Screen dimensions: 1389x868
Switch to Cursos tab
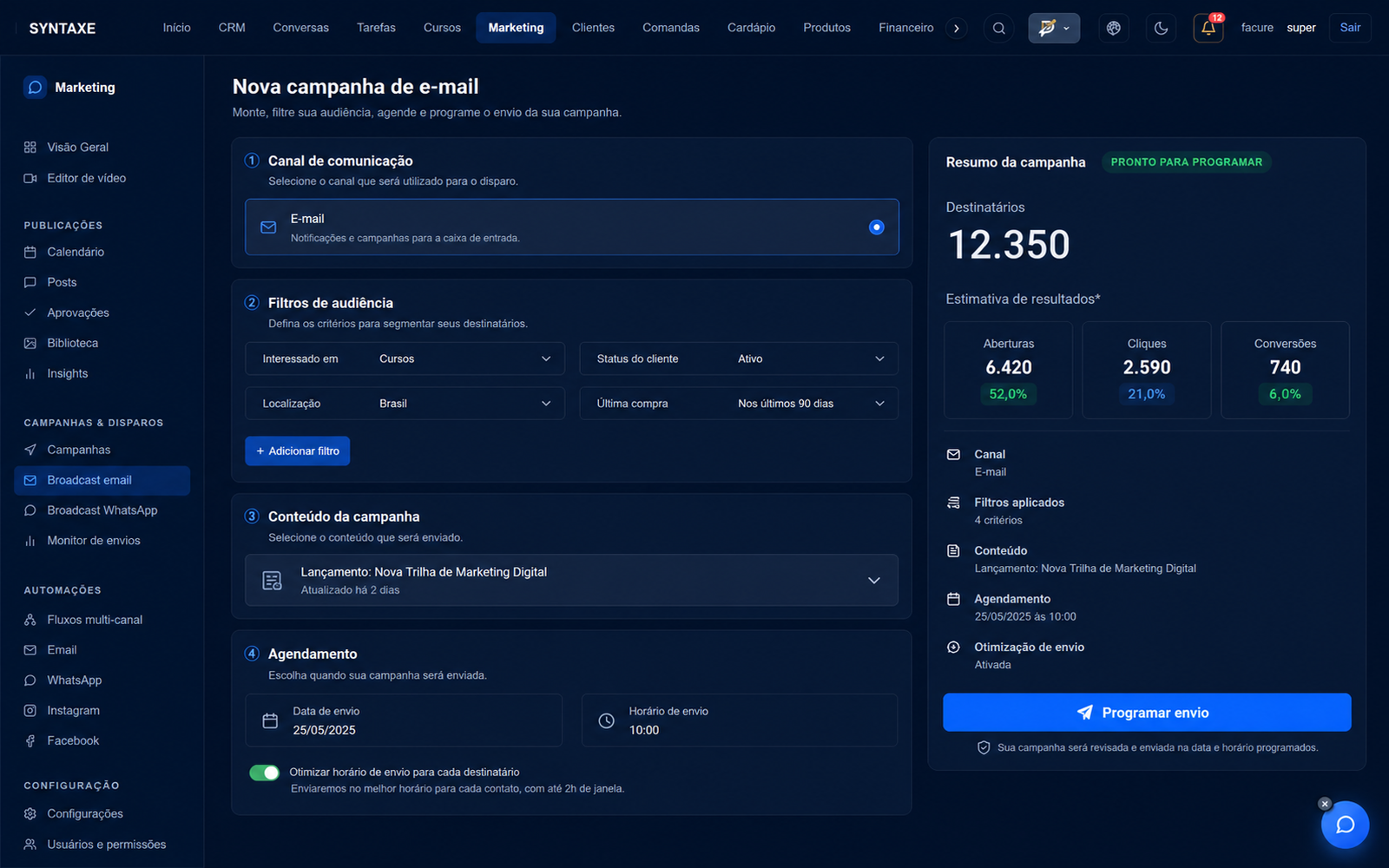point(442,28)
